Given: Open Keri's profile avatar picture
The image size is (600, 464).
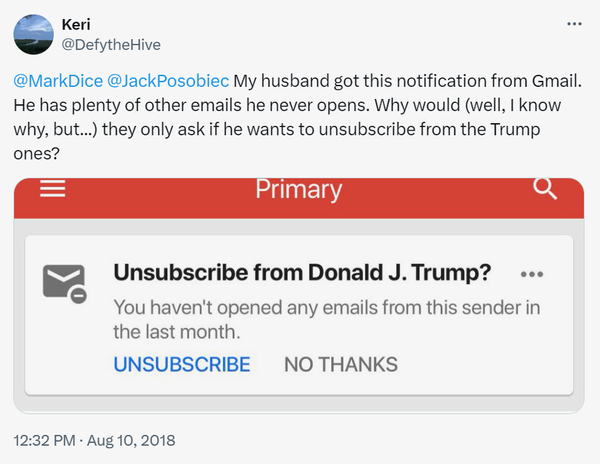Looking at the screenshot, I should point(34,34).
